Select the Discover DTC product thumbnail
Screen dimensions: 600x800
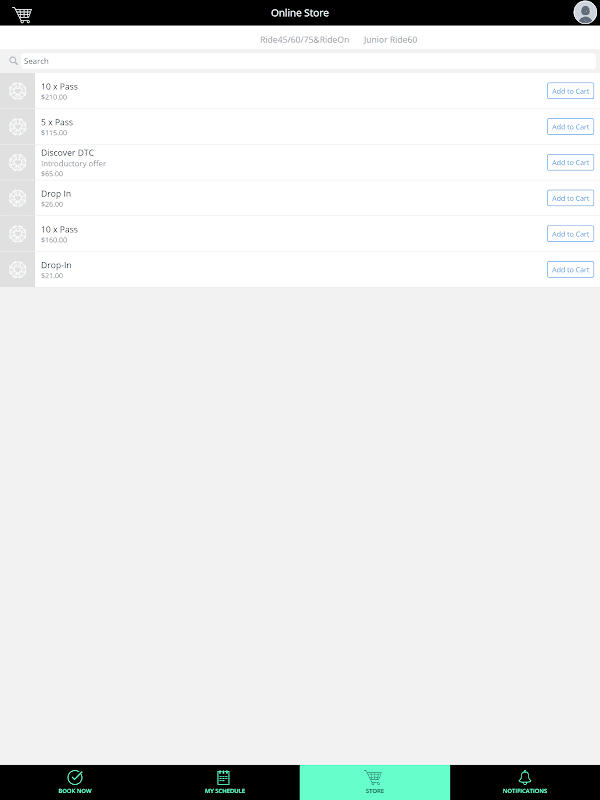pyautogui.click(x=17, y=162)
